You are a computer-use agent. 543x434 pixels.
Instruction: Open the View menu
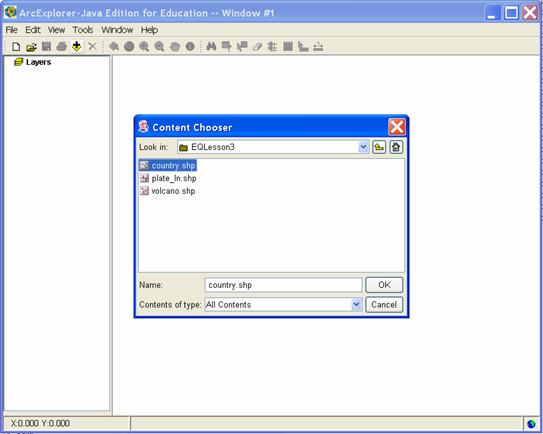tap(56, 30)
